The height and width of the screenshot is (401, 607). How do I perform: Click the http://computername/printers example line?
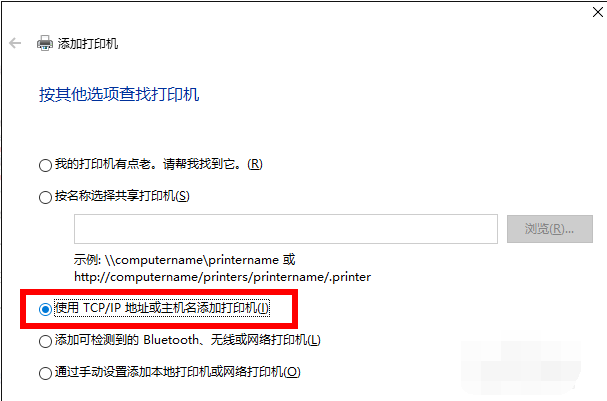223,277
